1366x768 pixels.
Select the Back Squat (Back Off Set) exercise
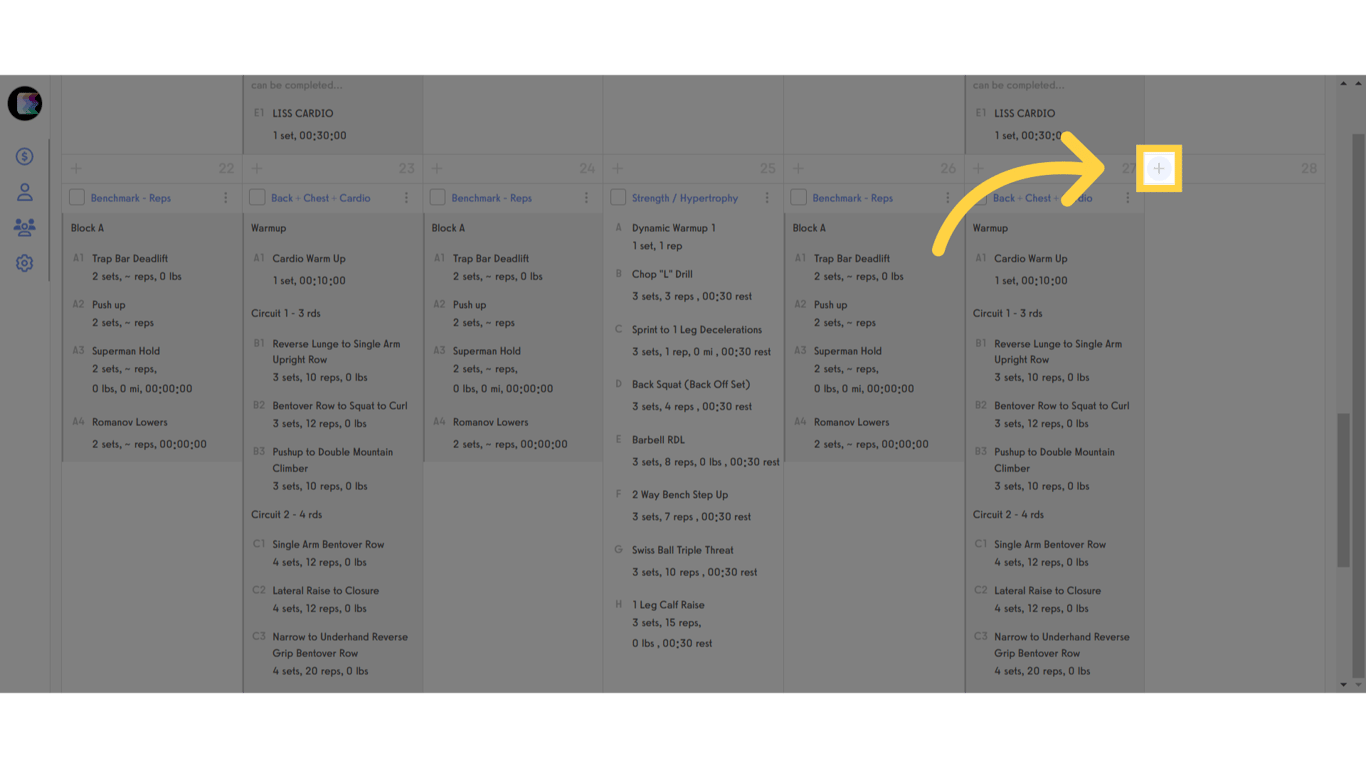[x=691, y=384]
